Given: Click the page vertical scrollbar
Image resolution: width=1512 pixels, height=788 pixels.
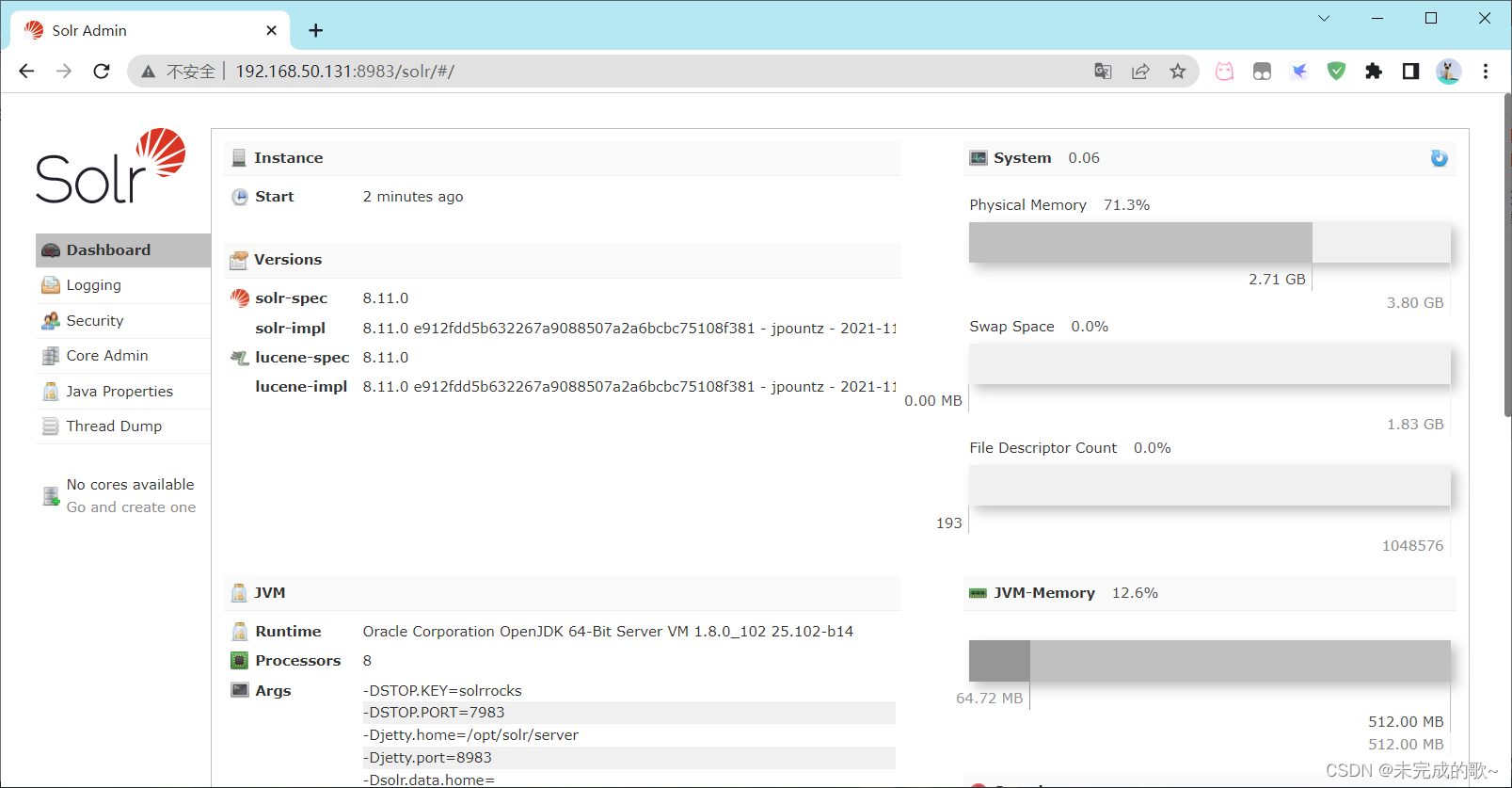Looking at the screenshot, I should point(1506,255).
